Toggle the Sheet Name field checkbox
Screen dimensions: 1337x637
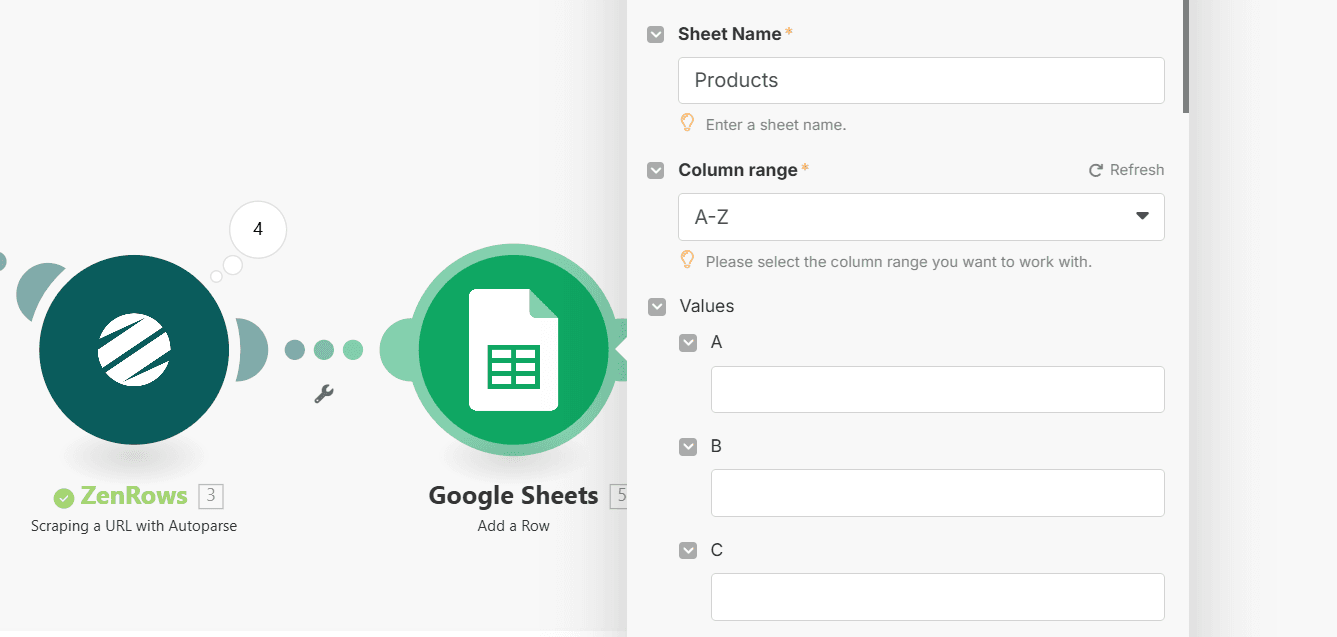656,34
